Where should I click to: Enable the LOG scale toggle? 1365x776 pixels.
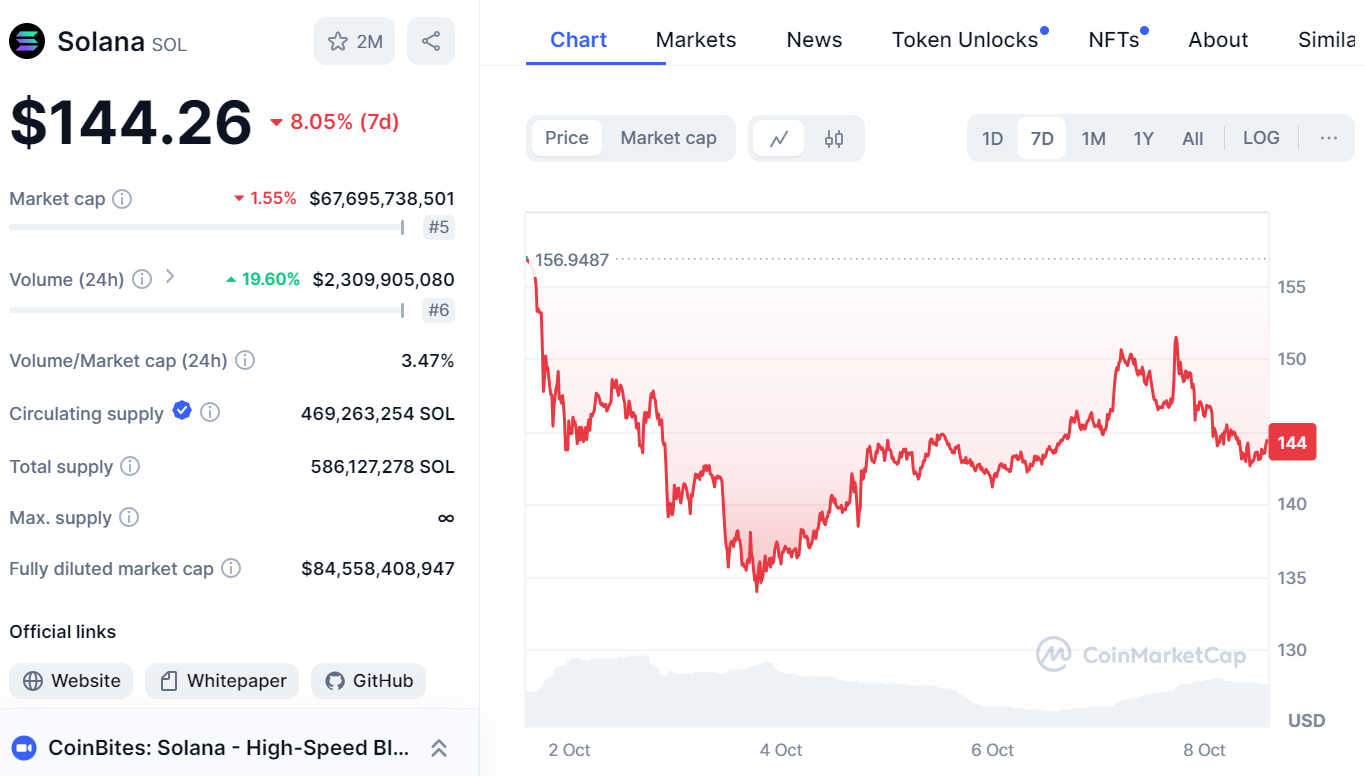click(1261, 138)
